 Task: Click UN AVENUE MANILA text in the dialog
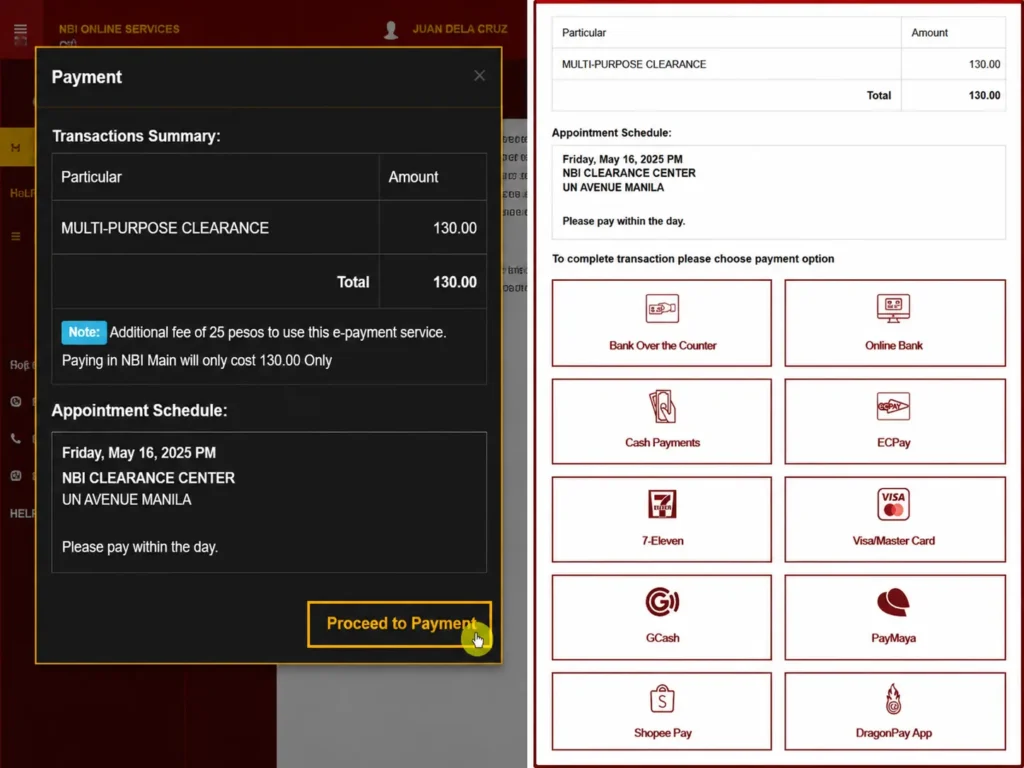tap(126, 500)
